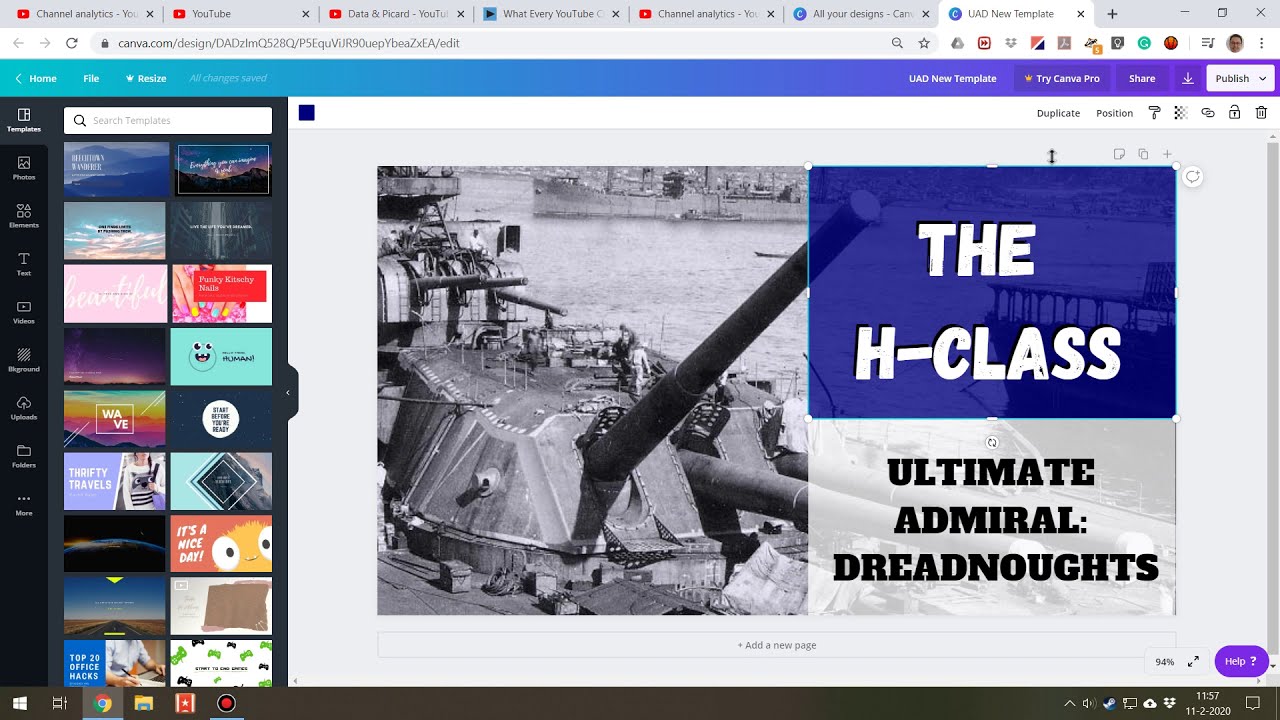Select the Thrifty Travels template
Viewport: 1280px width, 720px height.
(115, 481)
